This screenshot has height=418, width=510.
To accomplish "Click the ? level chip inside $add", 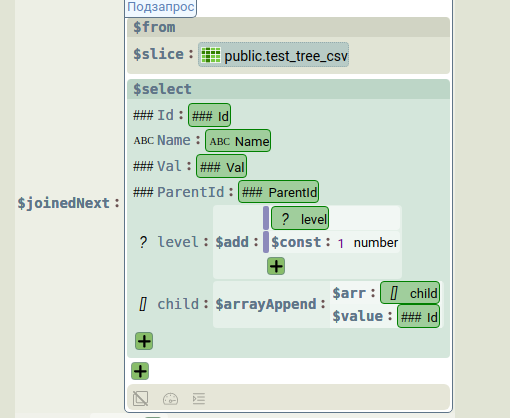I will point(300,218).
